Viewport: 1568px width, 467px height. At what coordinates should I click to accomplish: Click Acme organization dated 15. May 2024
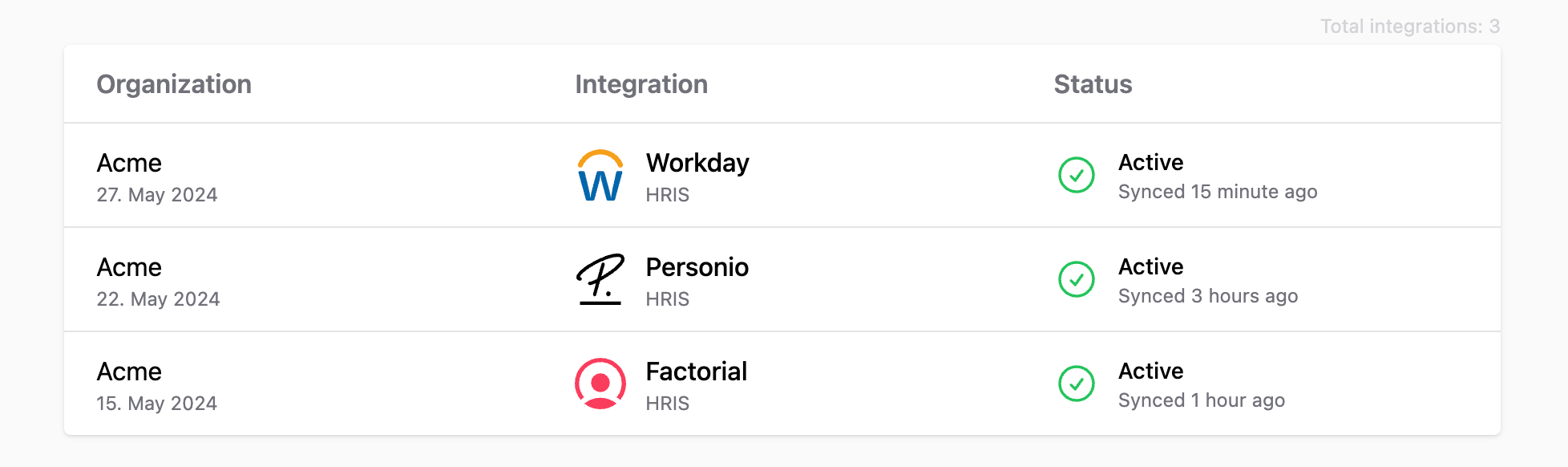(x=129, y=372)
